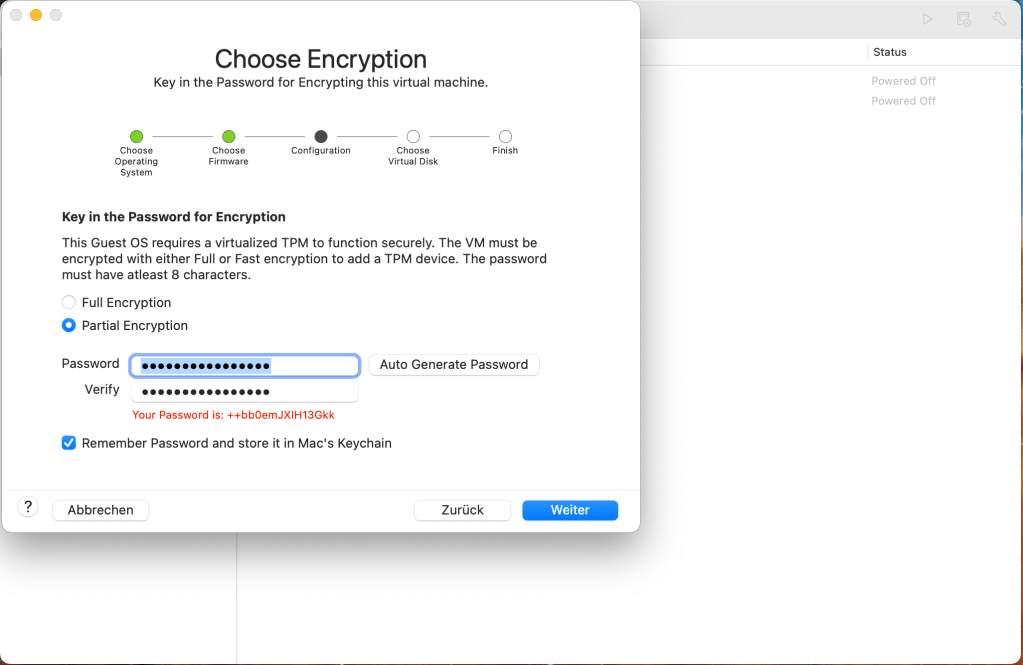Open help via the question mark icon
Viewport: 1023px width, 665px height.
point(27,507)
